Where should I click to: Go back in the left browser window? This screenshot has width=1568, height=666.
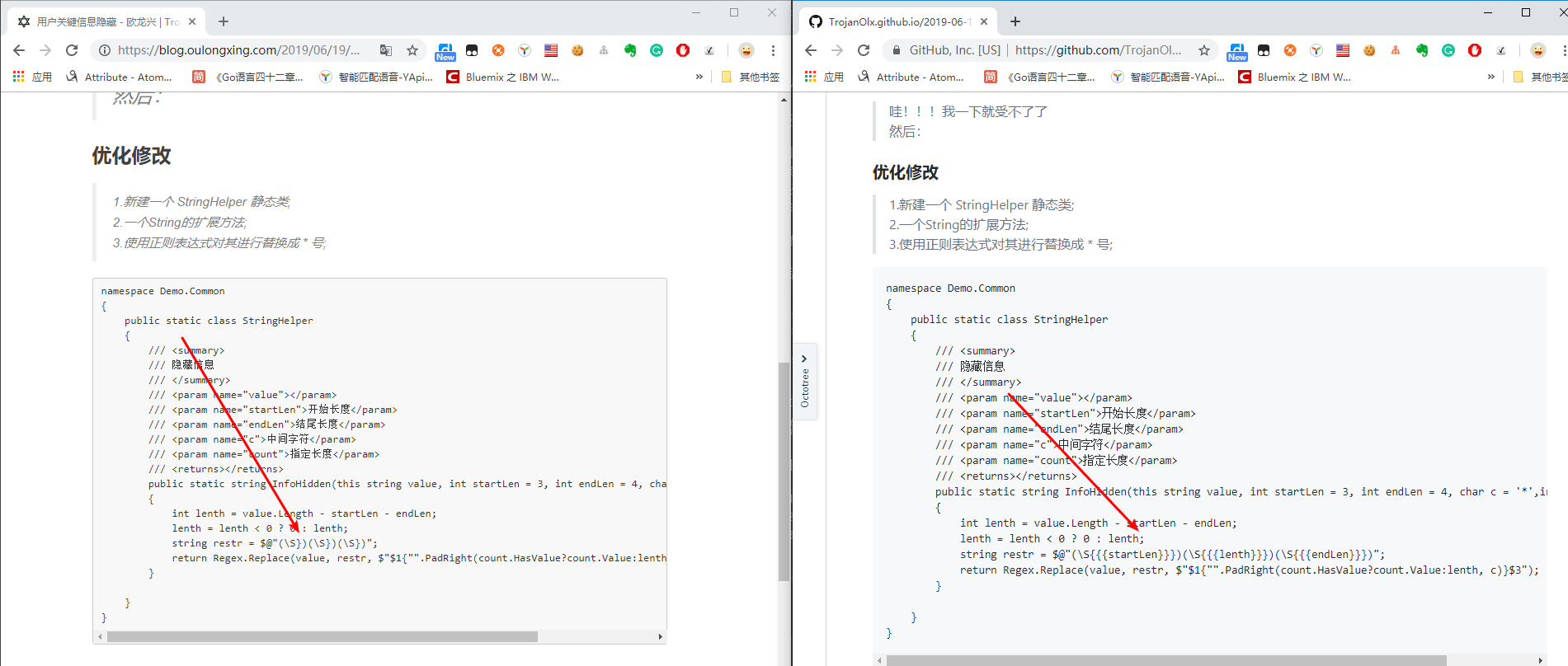(19, 50)
